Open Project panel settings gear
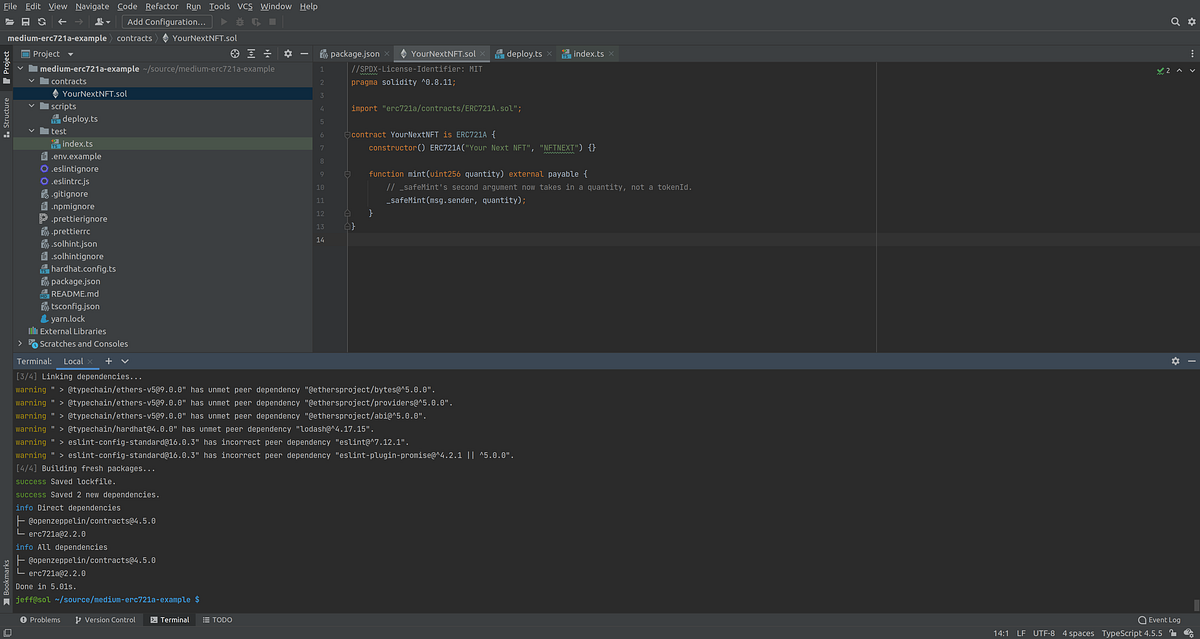The height and width of the screenshot is (639, 1200). point(288,54)
